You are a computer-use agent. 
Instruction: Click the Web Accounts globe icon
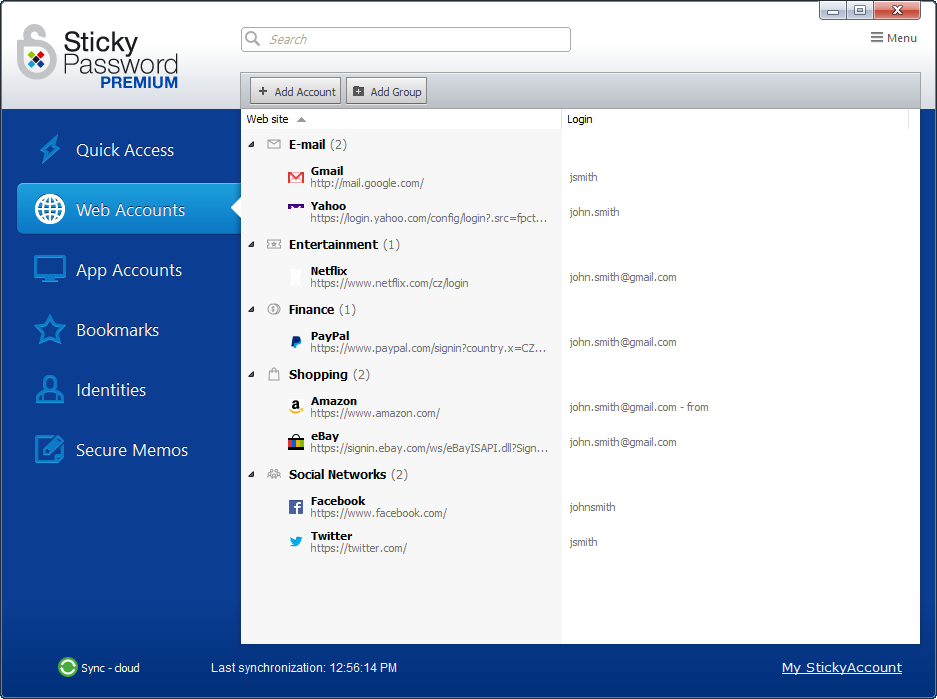[50, 209]
